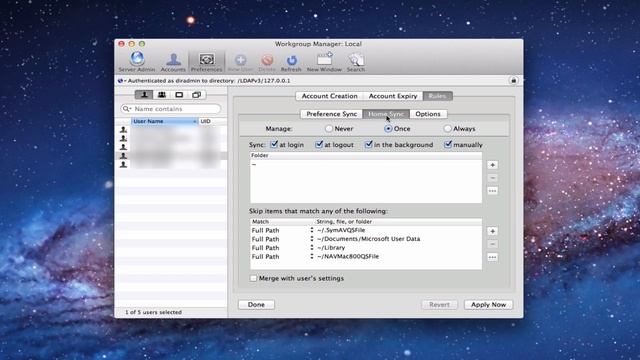Select the Preferences toolbar icon
This screenshot has height=360, width=640.
point(207,62)
